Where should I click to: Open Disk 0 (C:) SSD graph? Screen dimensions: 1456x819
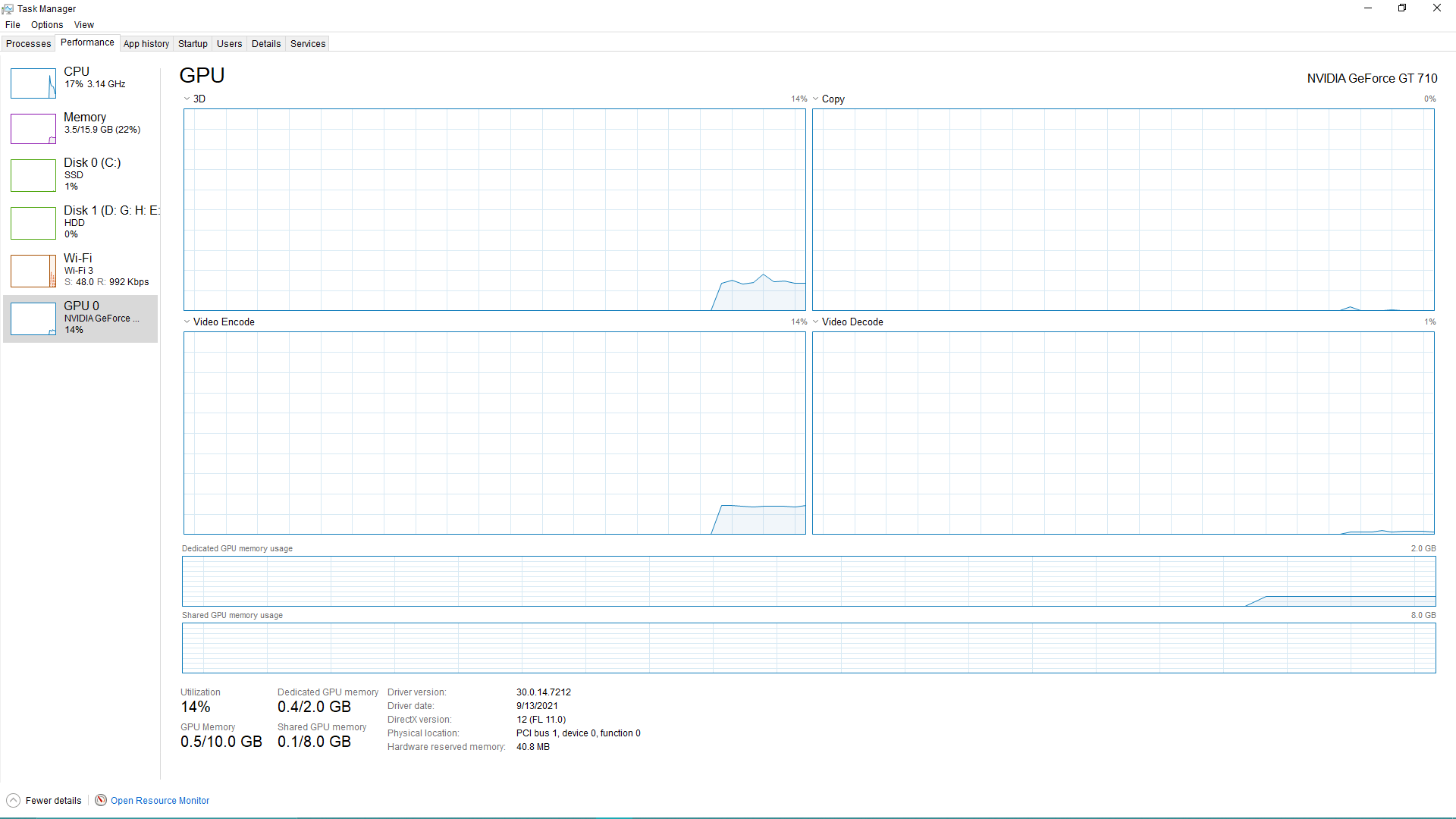(x=33, y=175)
